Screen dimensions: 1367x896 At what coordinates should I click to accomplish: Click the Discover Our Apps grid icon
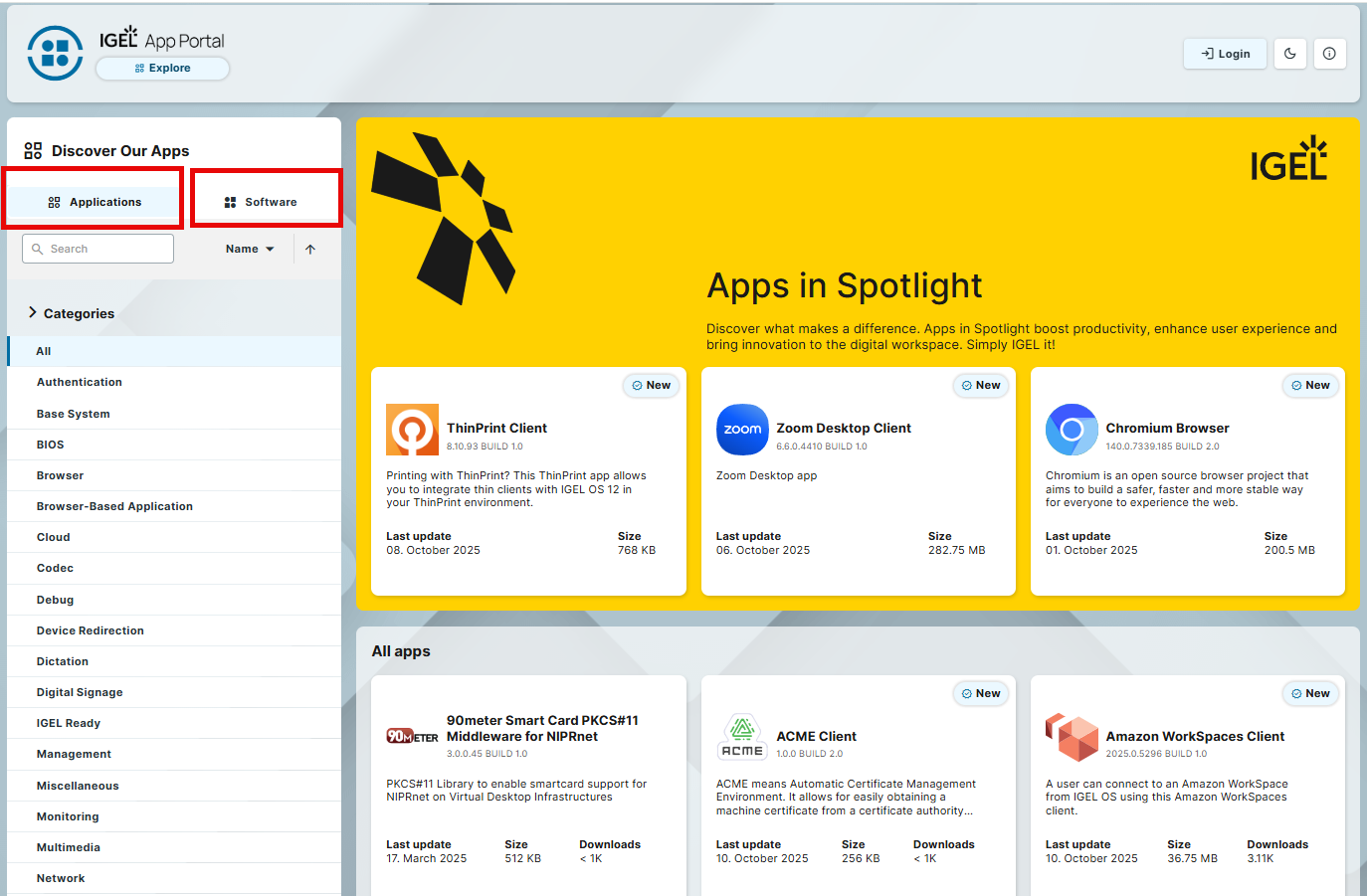tap(33, 150)
